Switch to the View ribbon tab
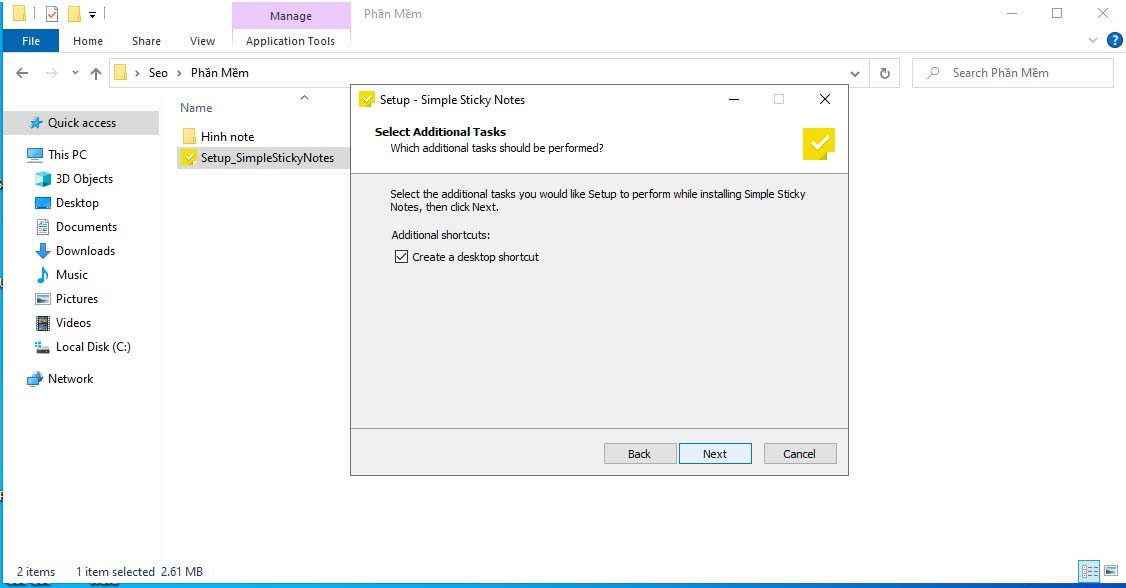The height and width of the screenshot is (588, 1126). 202,41
